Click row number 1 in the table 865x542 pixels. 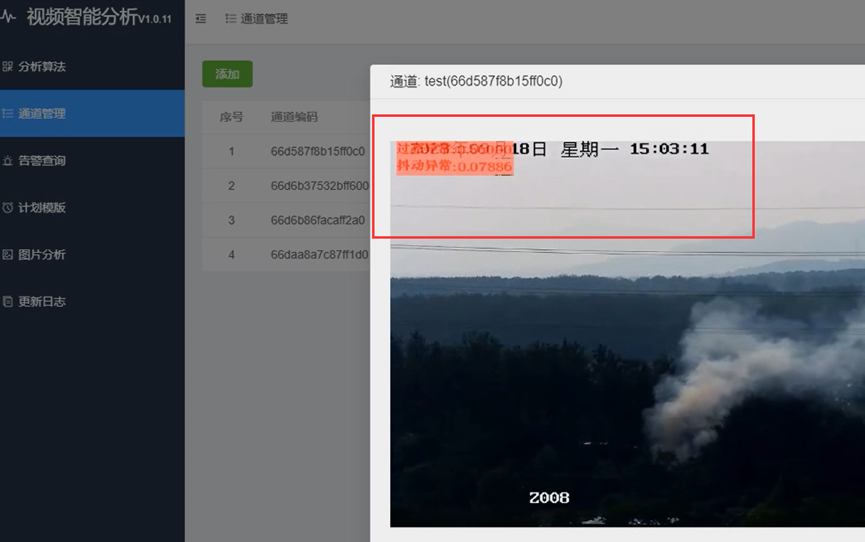pyautogui.click(x=231, y=151)
